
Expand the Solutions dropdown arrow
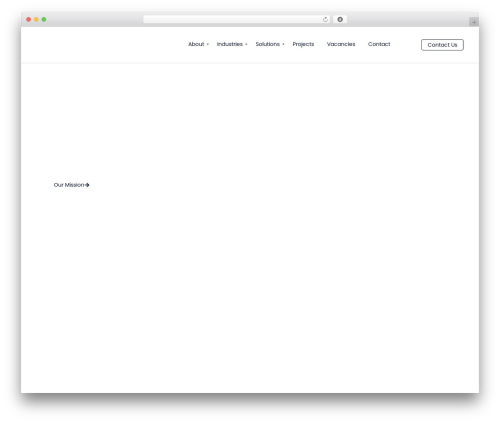[283, 44]
